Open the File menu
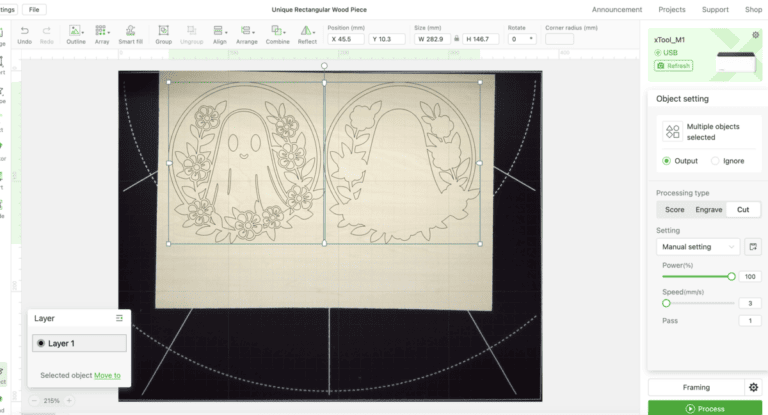768x415 pixels. pyautogui.click(x=36, y=9)
